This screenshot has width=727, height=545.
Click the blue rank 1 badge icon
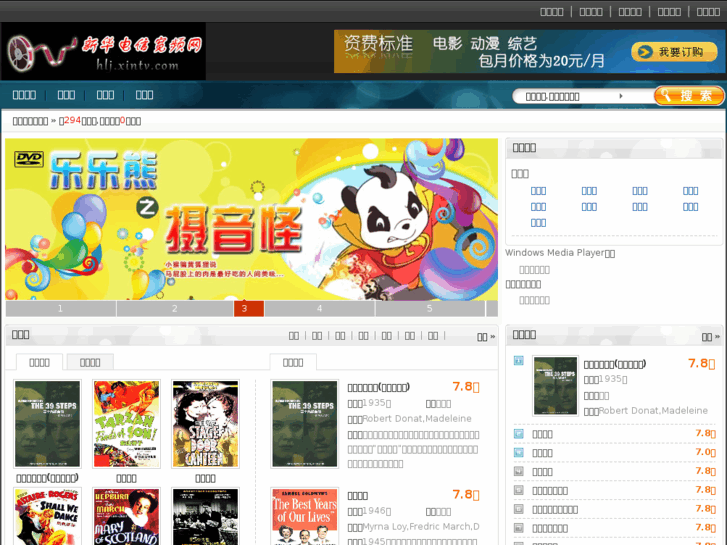pyautogui.click(x=518, y=360)
